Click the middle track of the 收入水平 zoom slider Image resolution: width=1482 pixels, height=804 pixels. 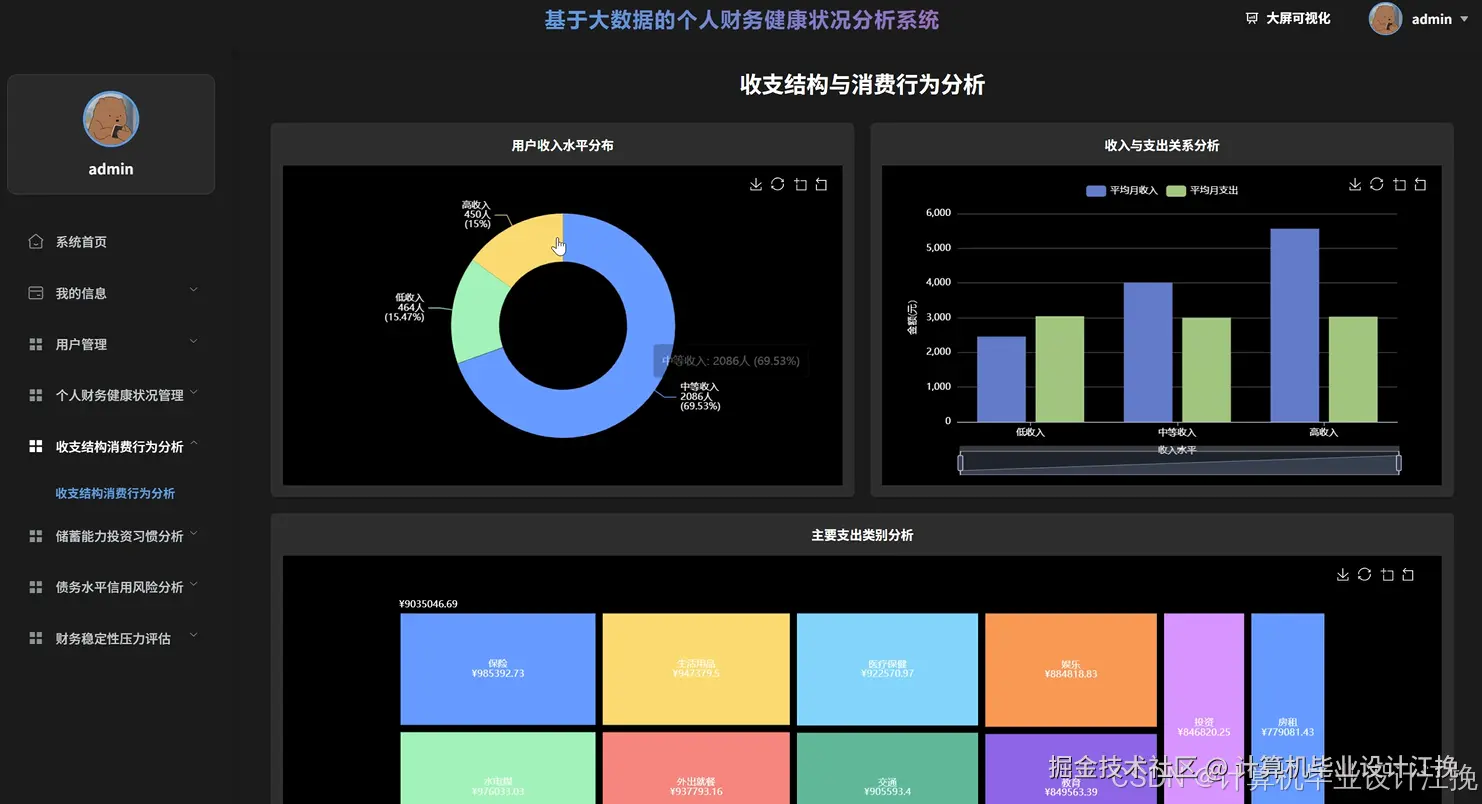1180,463
